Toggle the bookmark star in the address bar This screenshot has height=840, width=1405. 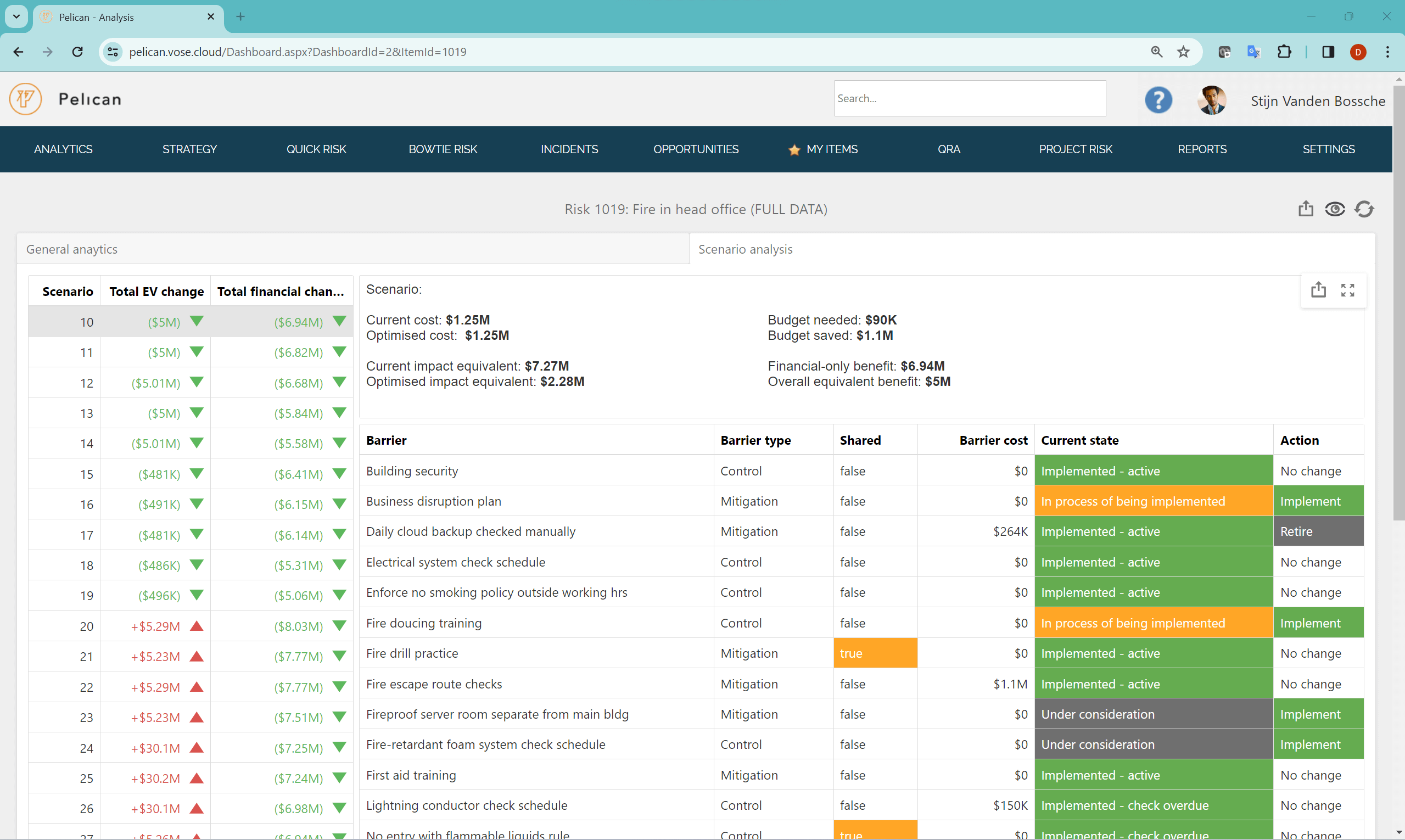click(1184, 52)
